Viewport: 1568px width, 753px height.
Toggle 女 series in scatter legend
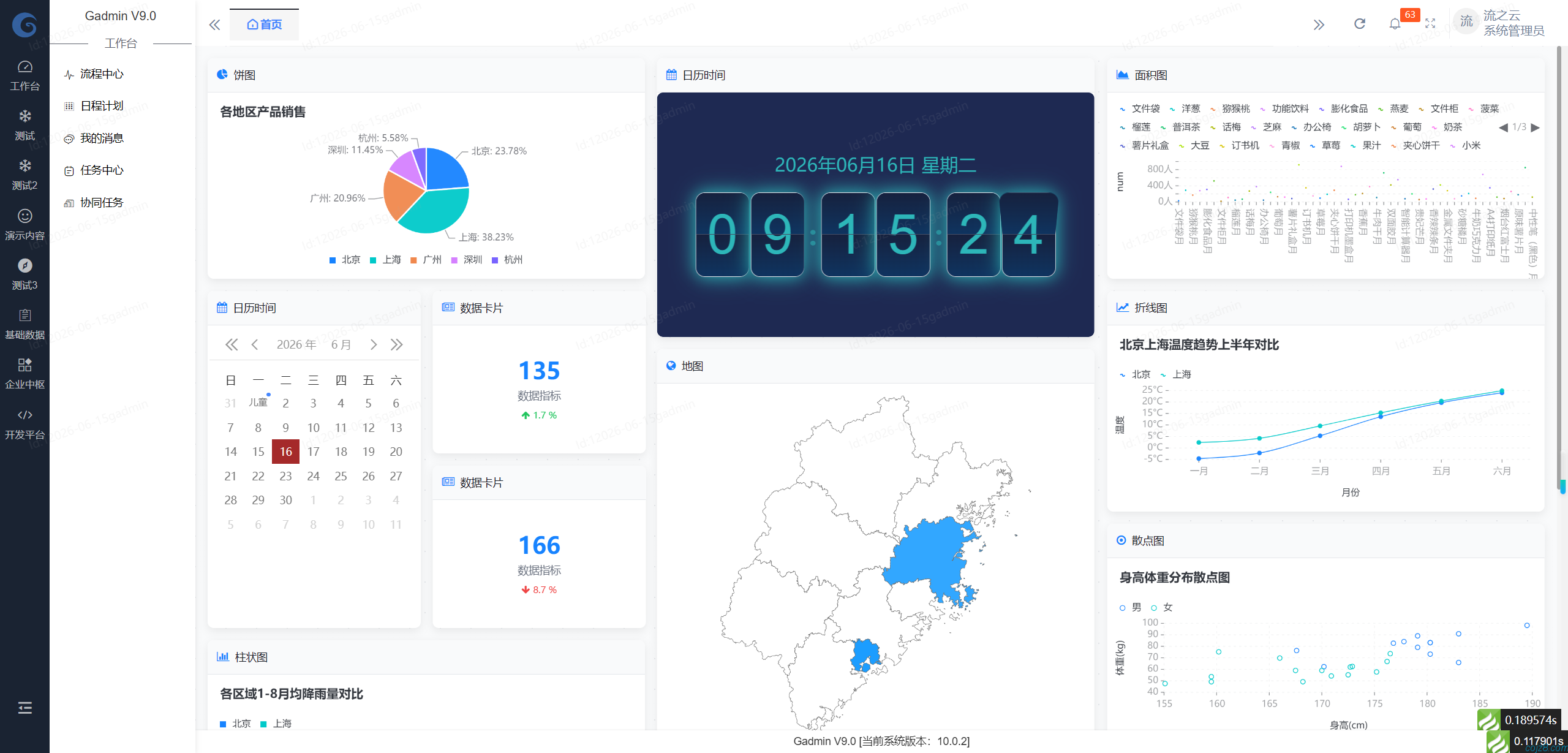tap(1161, 607)
